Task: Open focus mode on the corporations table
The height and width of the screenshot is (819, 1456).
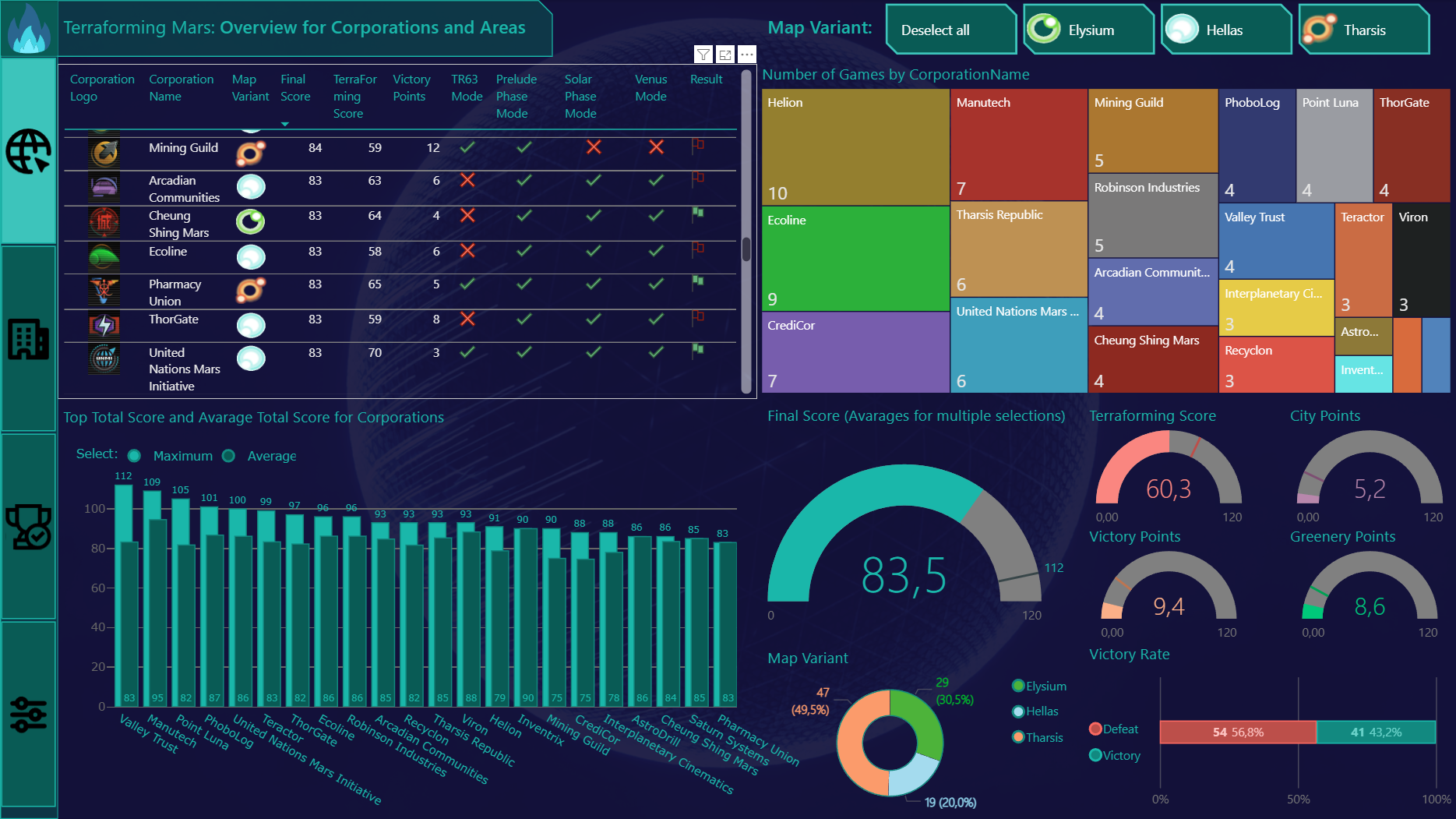Action: (724, 55)
